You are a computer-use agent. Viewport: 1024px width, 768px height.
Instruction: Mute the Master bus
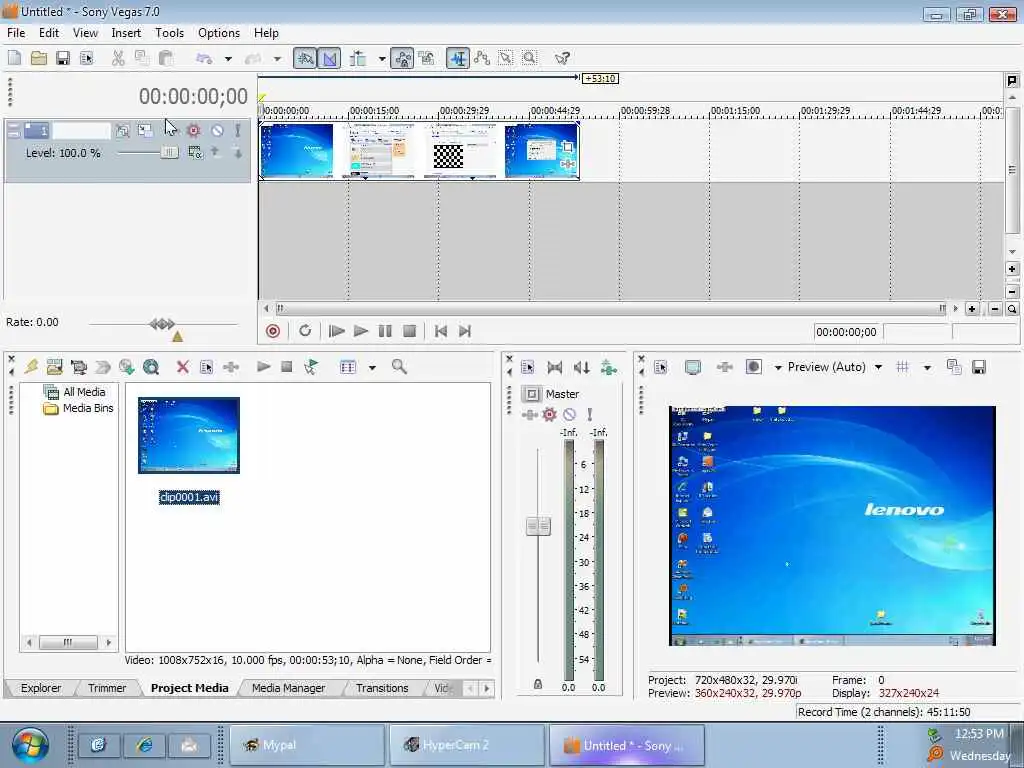point(569,414)
